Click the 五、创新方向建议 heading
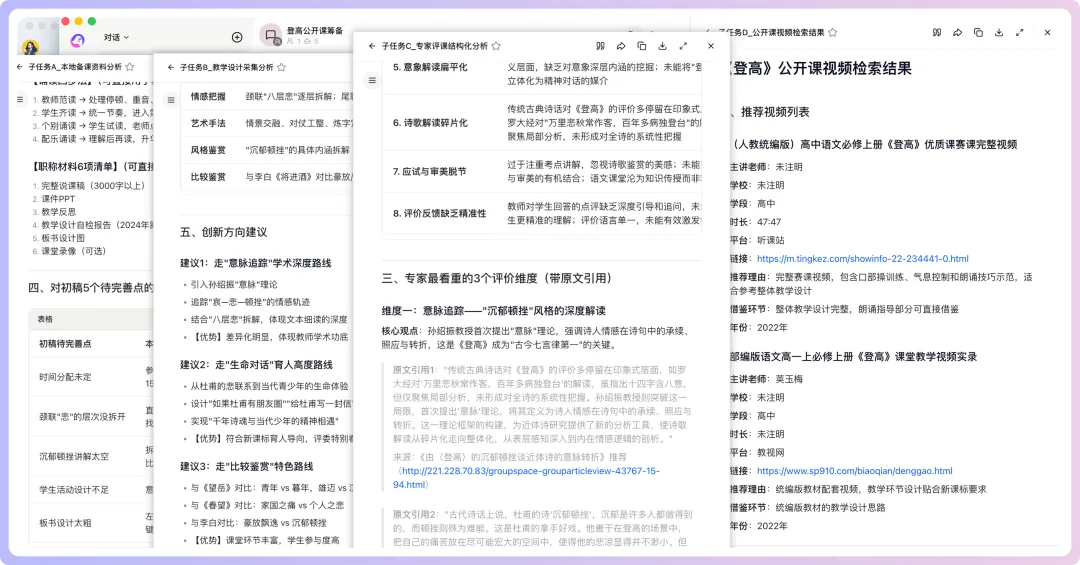 click(224, 232)
